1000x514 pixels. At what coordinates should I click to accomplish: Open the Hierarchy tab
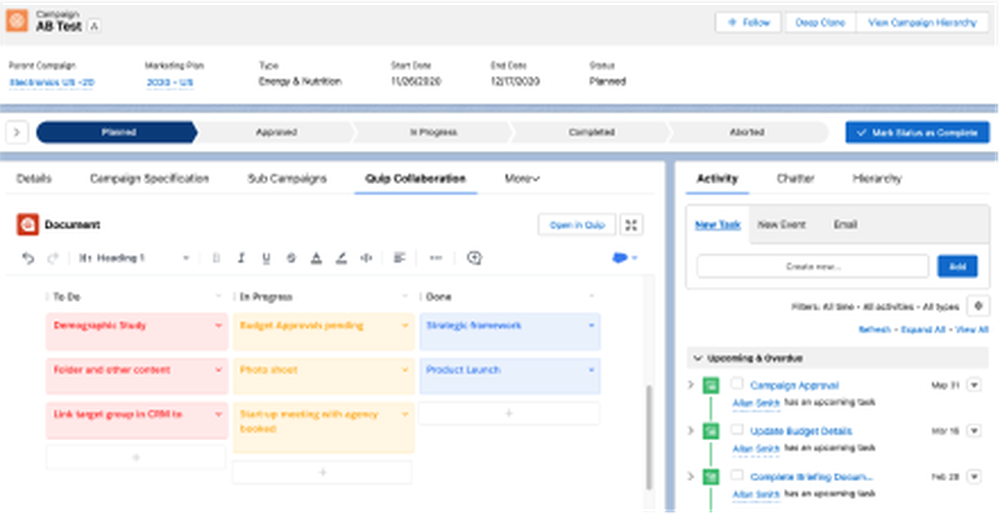(877, 179)
